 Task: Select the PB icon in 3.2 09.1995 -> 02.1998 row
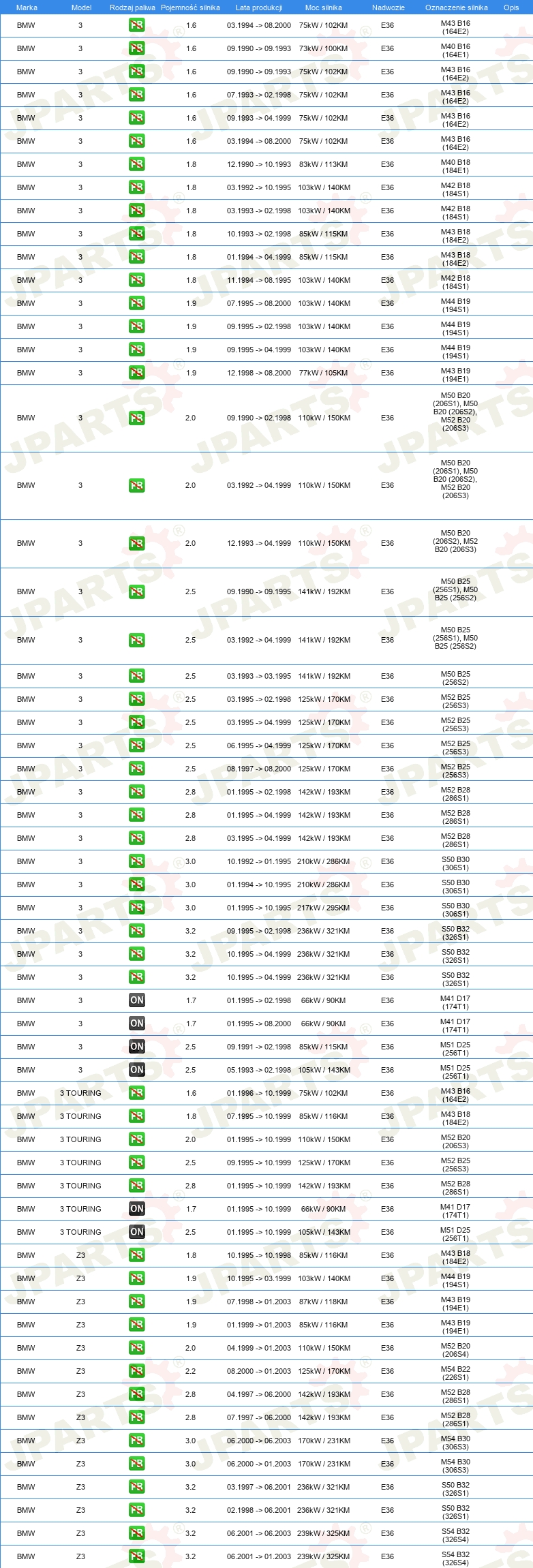tap(136, 931)
